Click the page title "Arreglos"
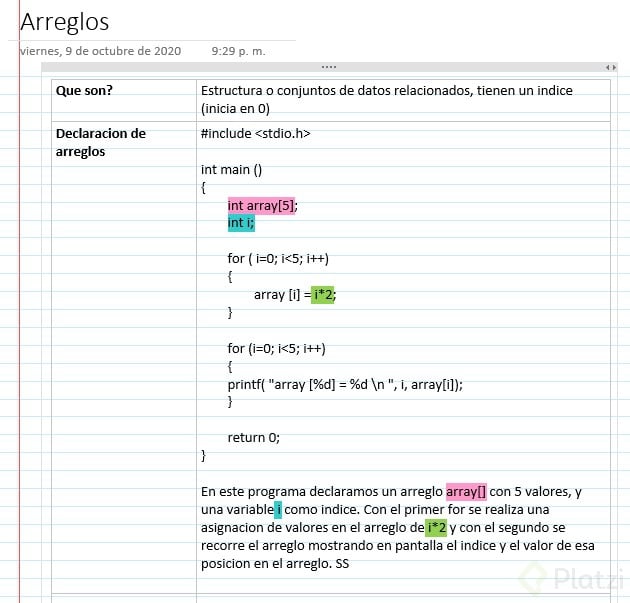The image size is (630, 603). point(65,22)
